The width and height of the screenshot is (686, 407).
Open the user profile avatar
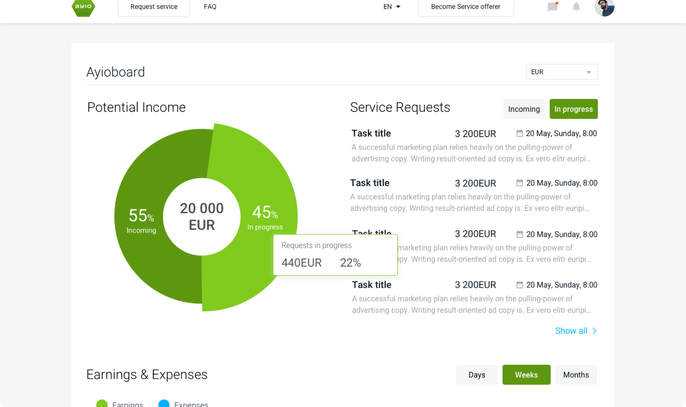pyautogui.click(x=604, y=7)
